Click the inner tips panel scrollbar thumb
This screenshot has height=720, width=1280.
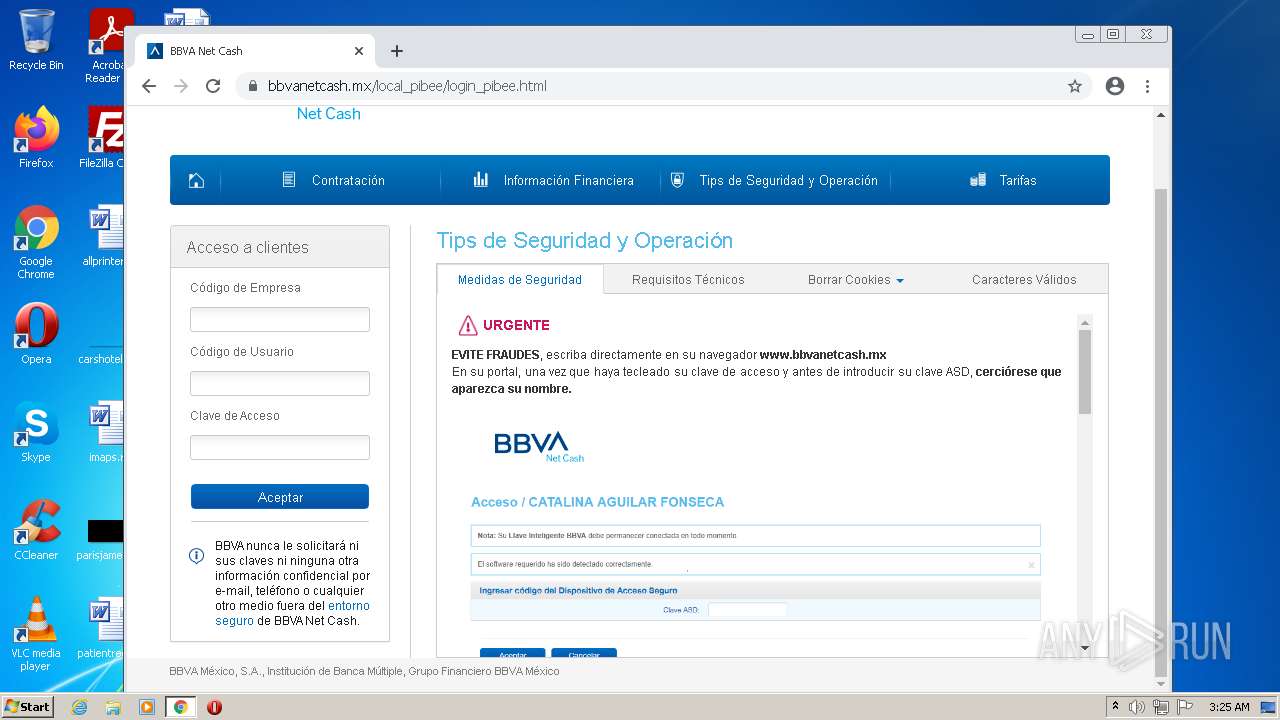[1085, 372]
